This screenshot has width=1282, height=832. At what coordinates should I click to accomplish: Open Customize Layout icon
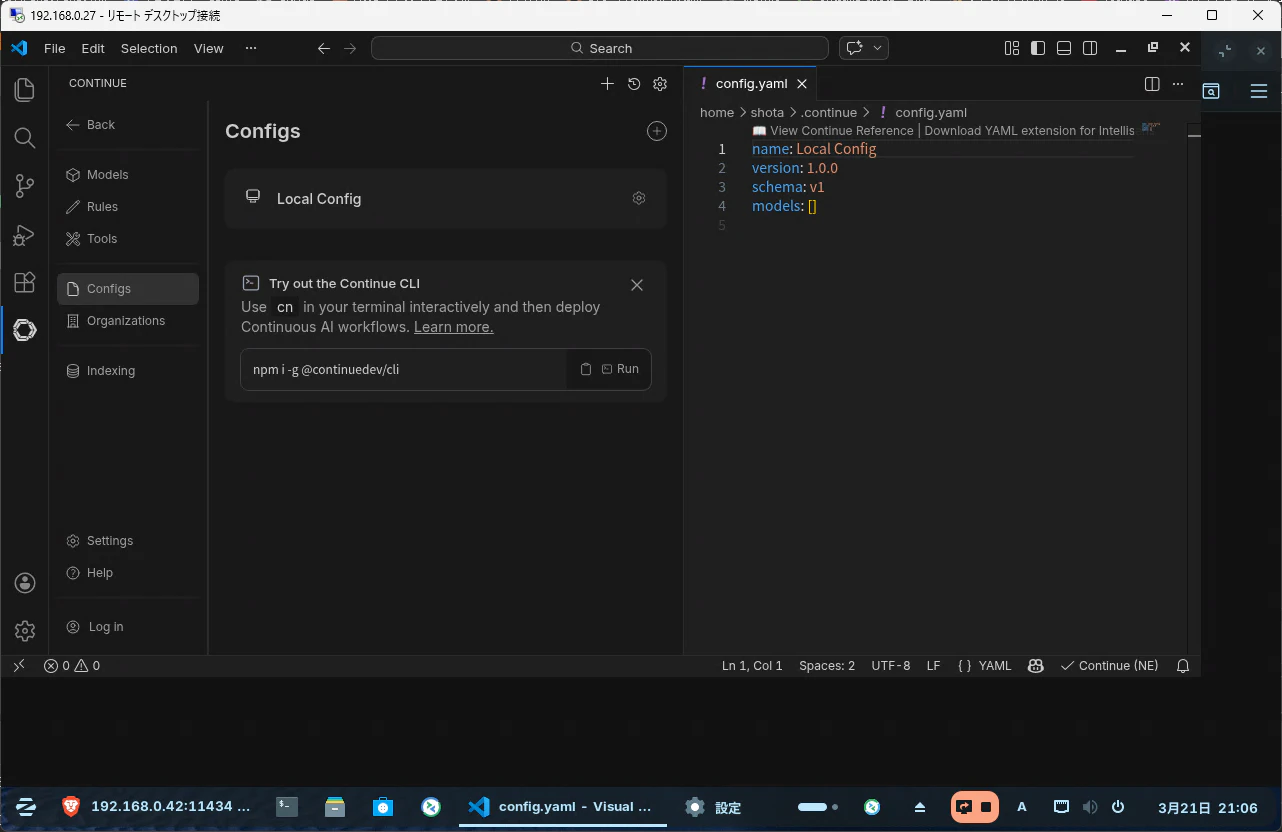(x=1012, y=48)
